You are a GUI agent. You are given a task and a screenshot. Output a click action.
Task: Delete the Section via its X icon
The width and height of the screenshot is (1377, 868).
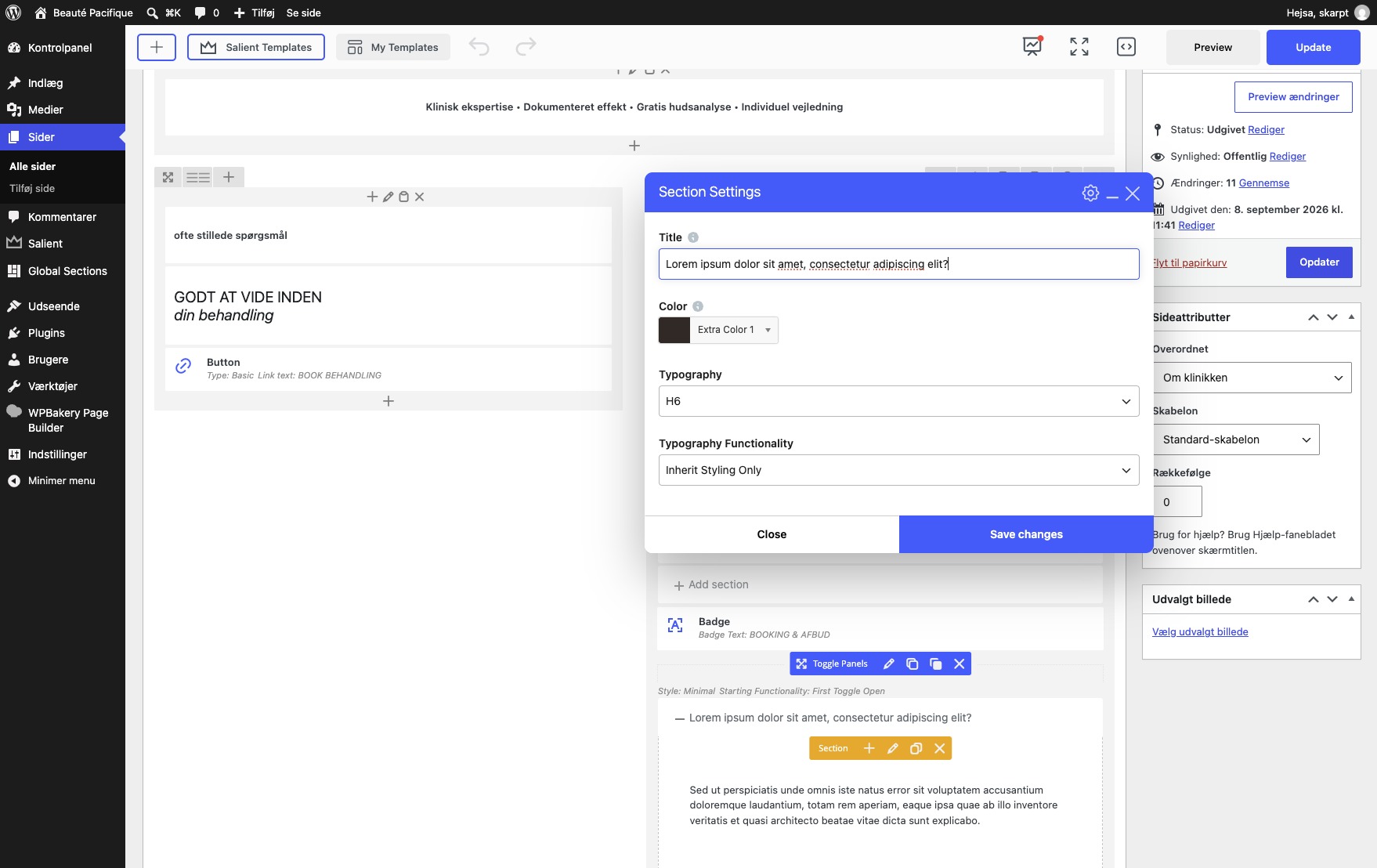939,748
